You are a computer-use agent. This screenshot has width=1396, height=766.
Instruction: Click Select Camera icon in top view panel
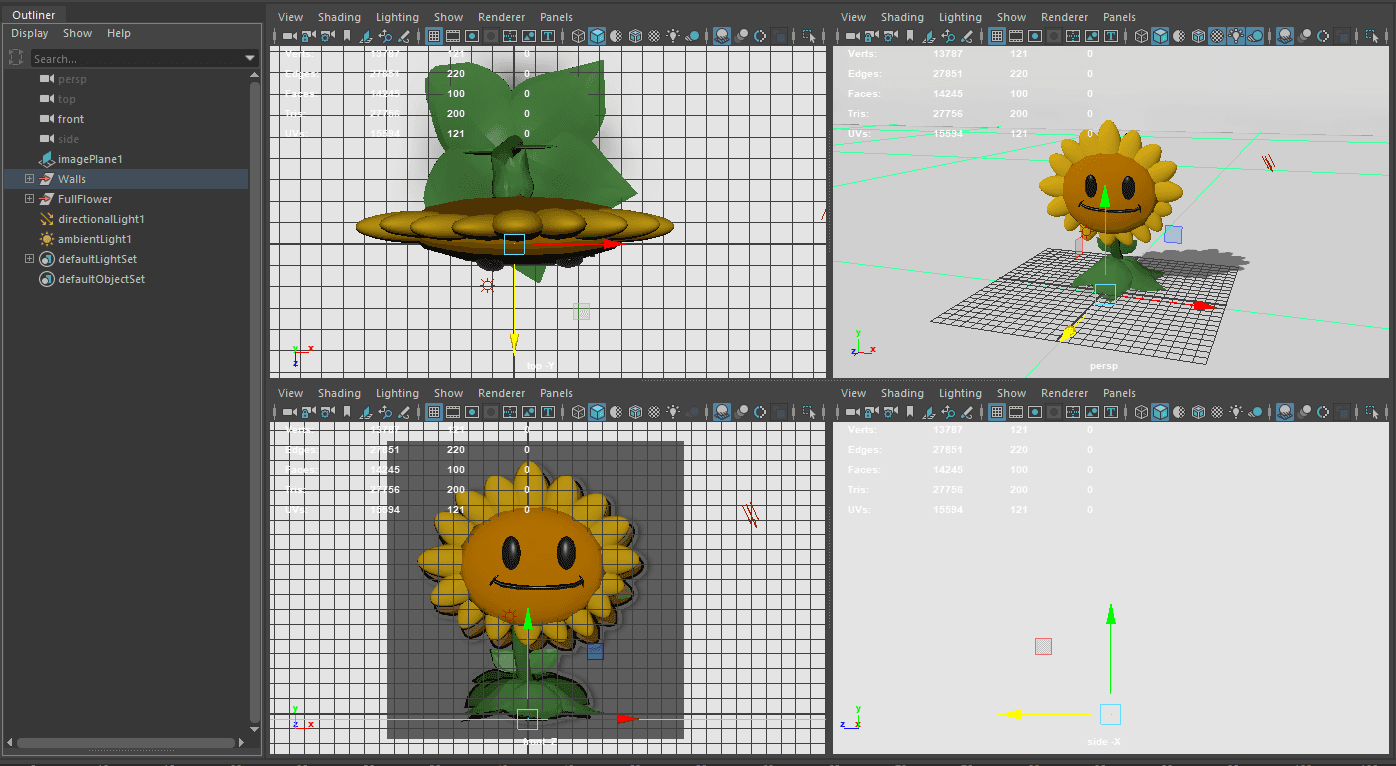coord(289,36)
